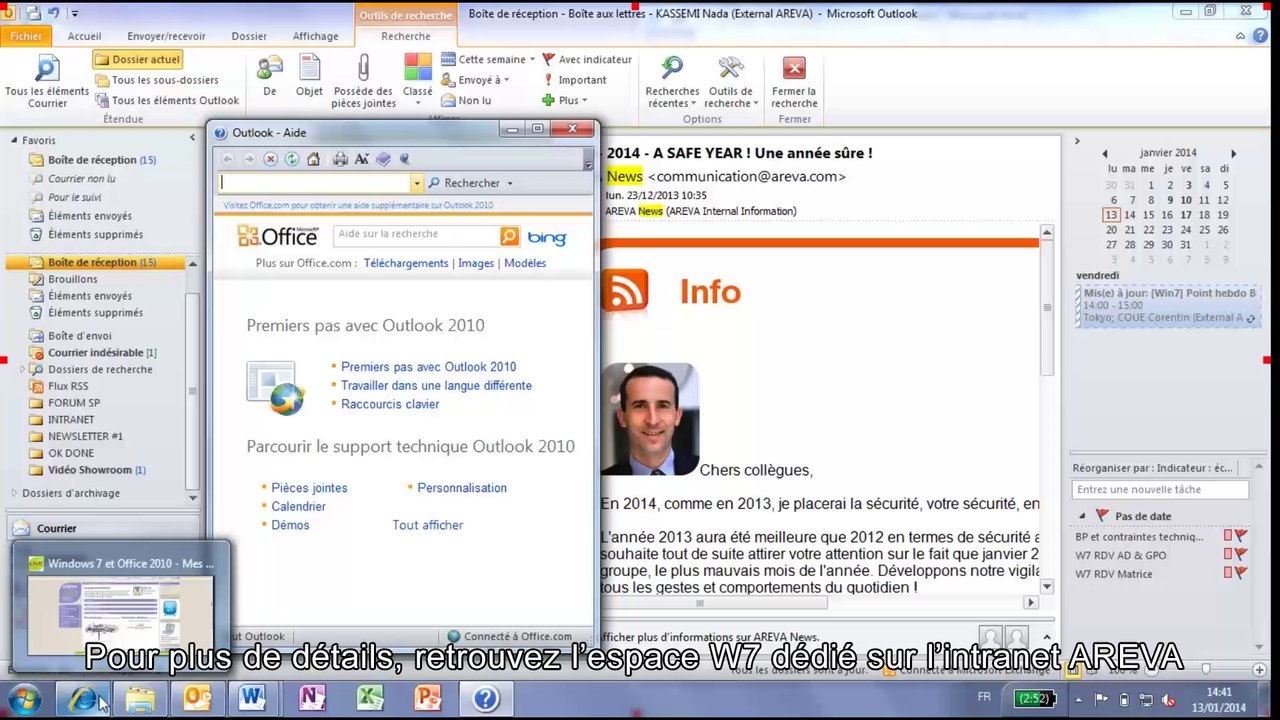Click Fermer la recherche red button
The width and height of the screenshot is (1280, 720).
(794, 80)
